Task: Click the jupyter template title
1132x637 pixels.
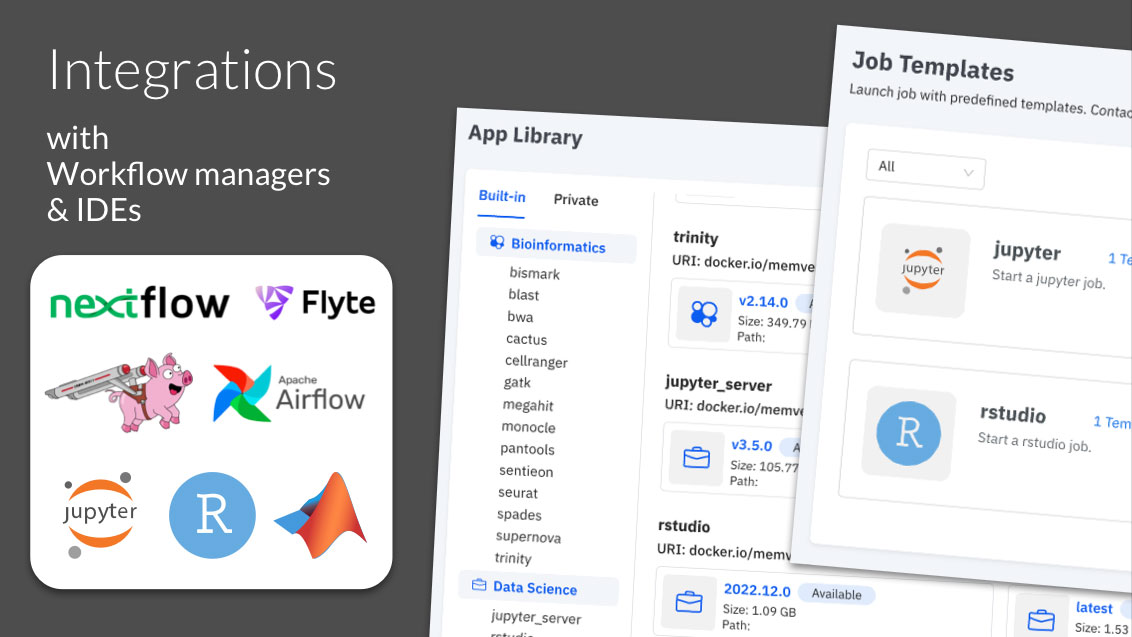Action: point(1027,251)
